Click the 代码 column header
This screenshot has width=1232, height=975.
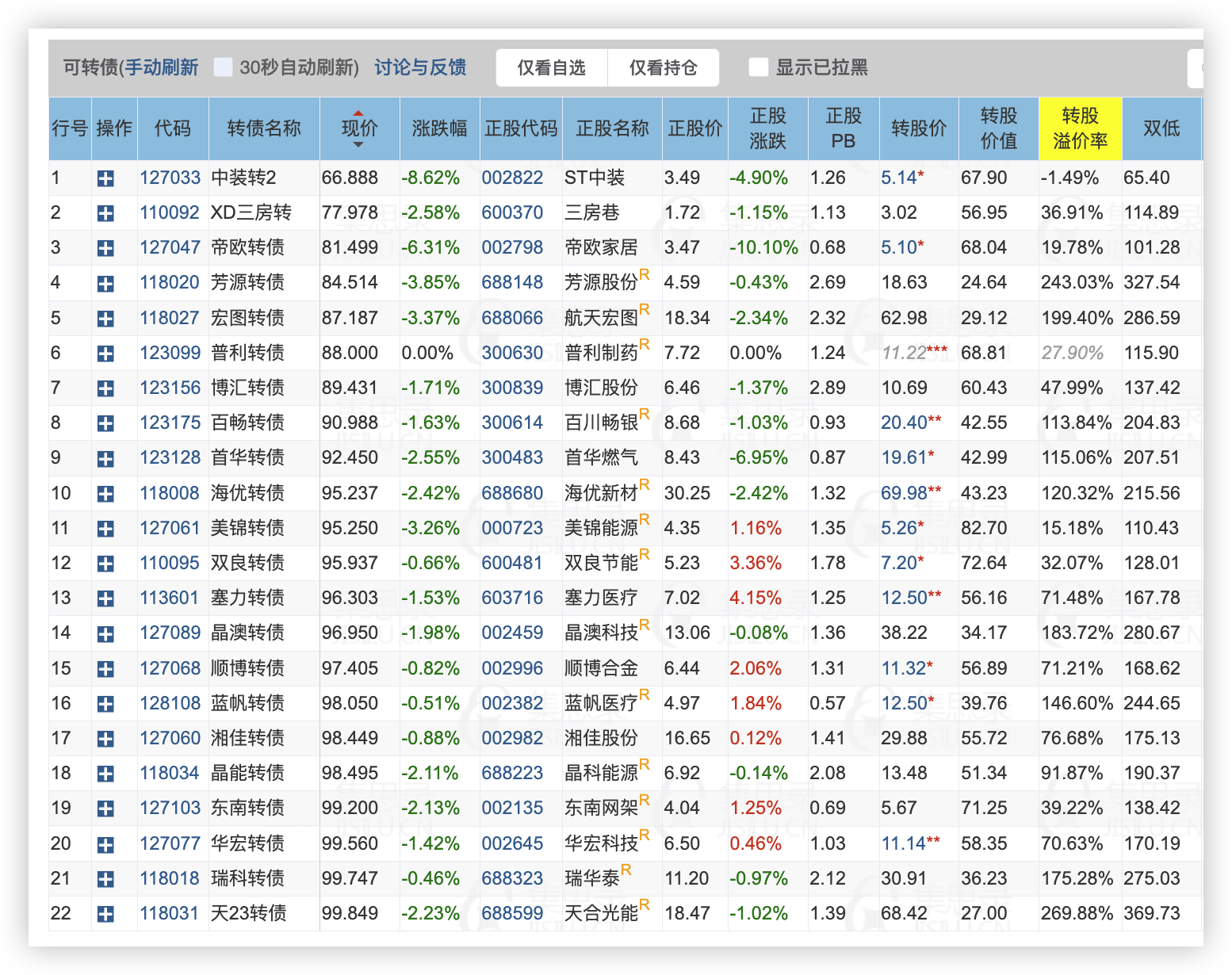(173, 128)
